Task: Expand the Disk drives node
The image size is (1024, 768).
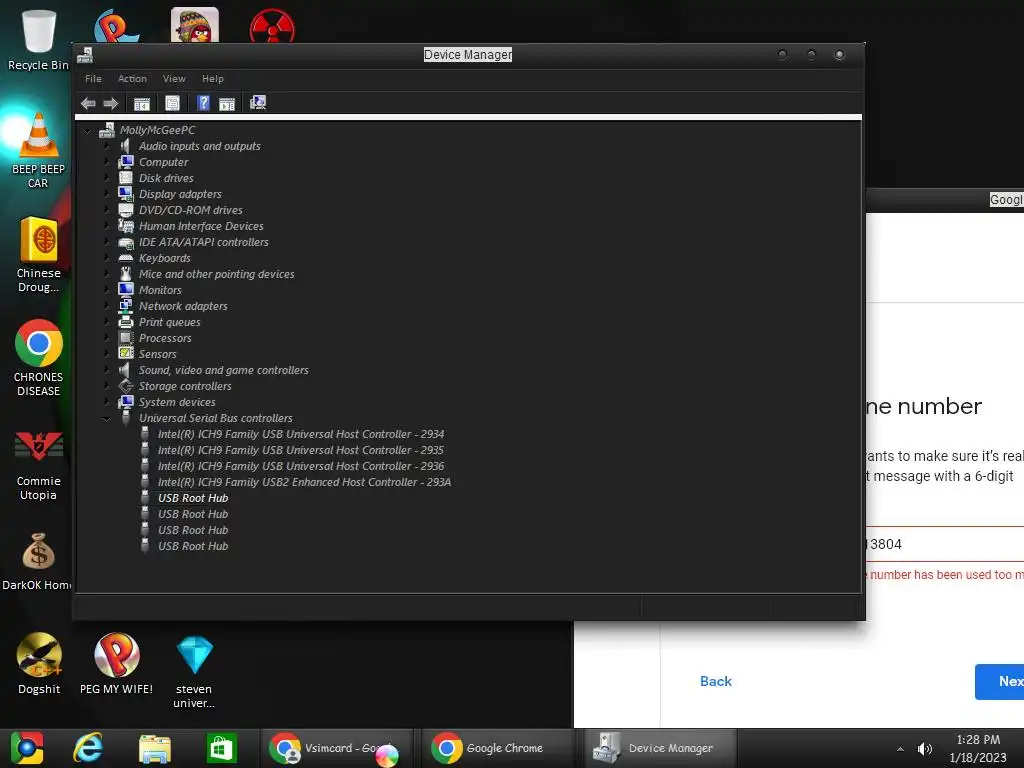Action: pos(107,178)
